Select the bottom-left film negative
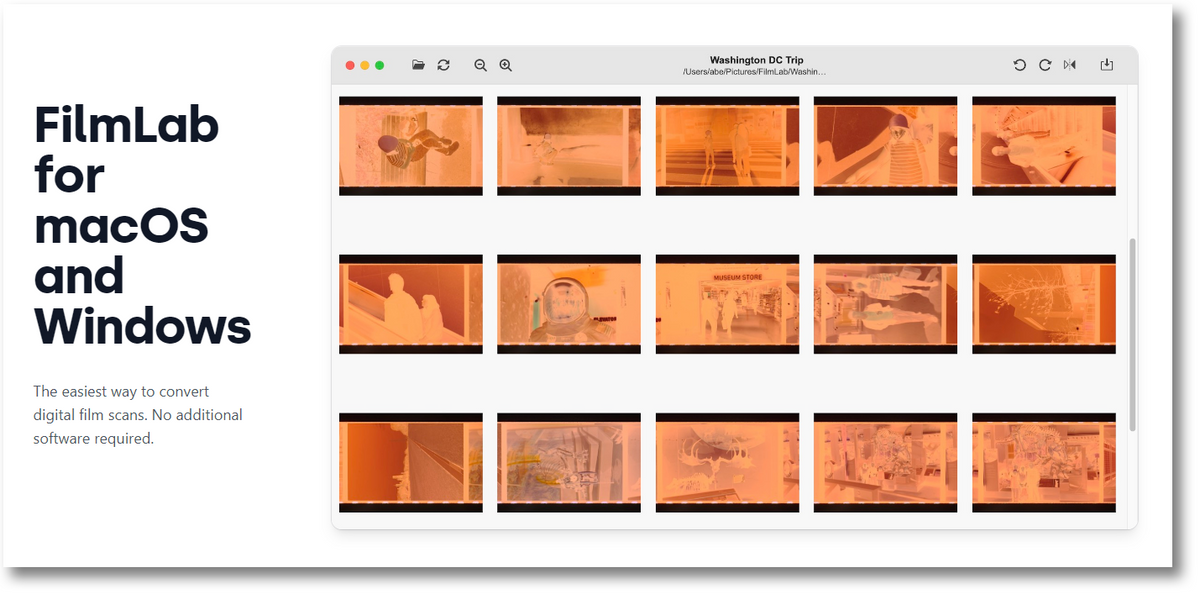The height and width of the screenshot is (594, 1200). pos(410,462)
